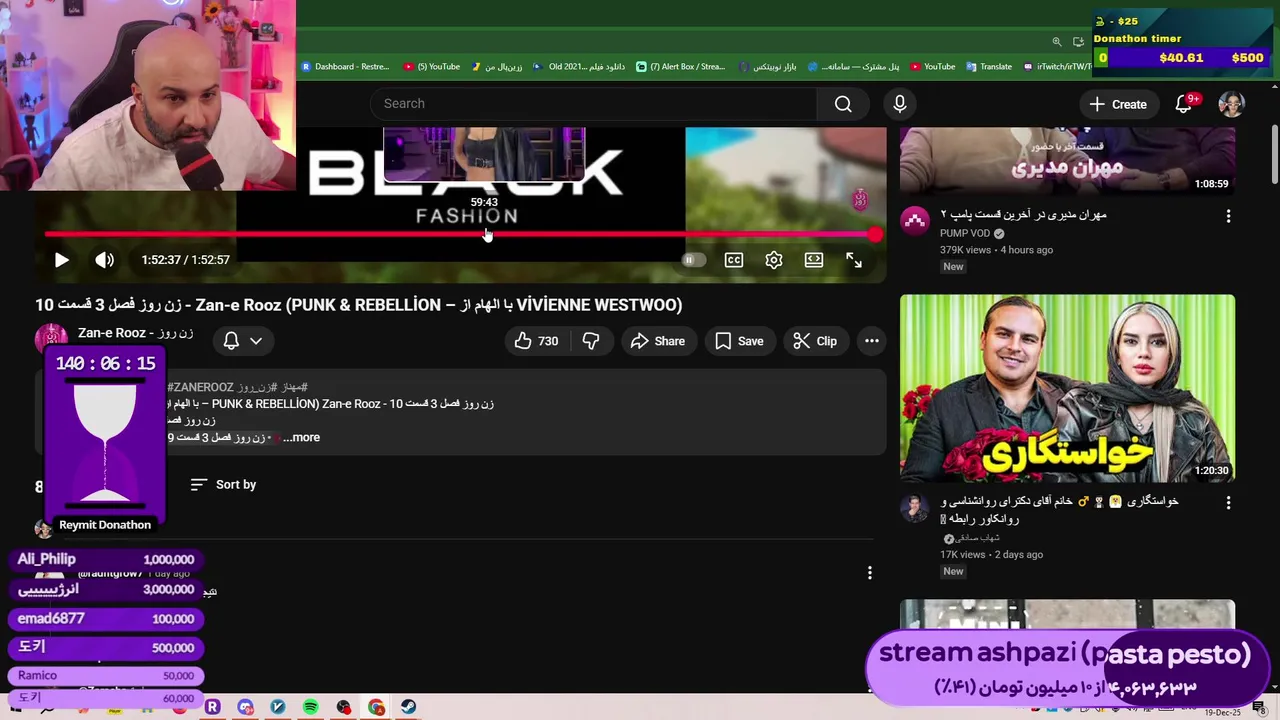This screenshot has width=1280, height=720.
Task: Open the (7) Alert Box / Strea... bookmark
Action: click(680, 67)
